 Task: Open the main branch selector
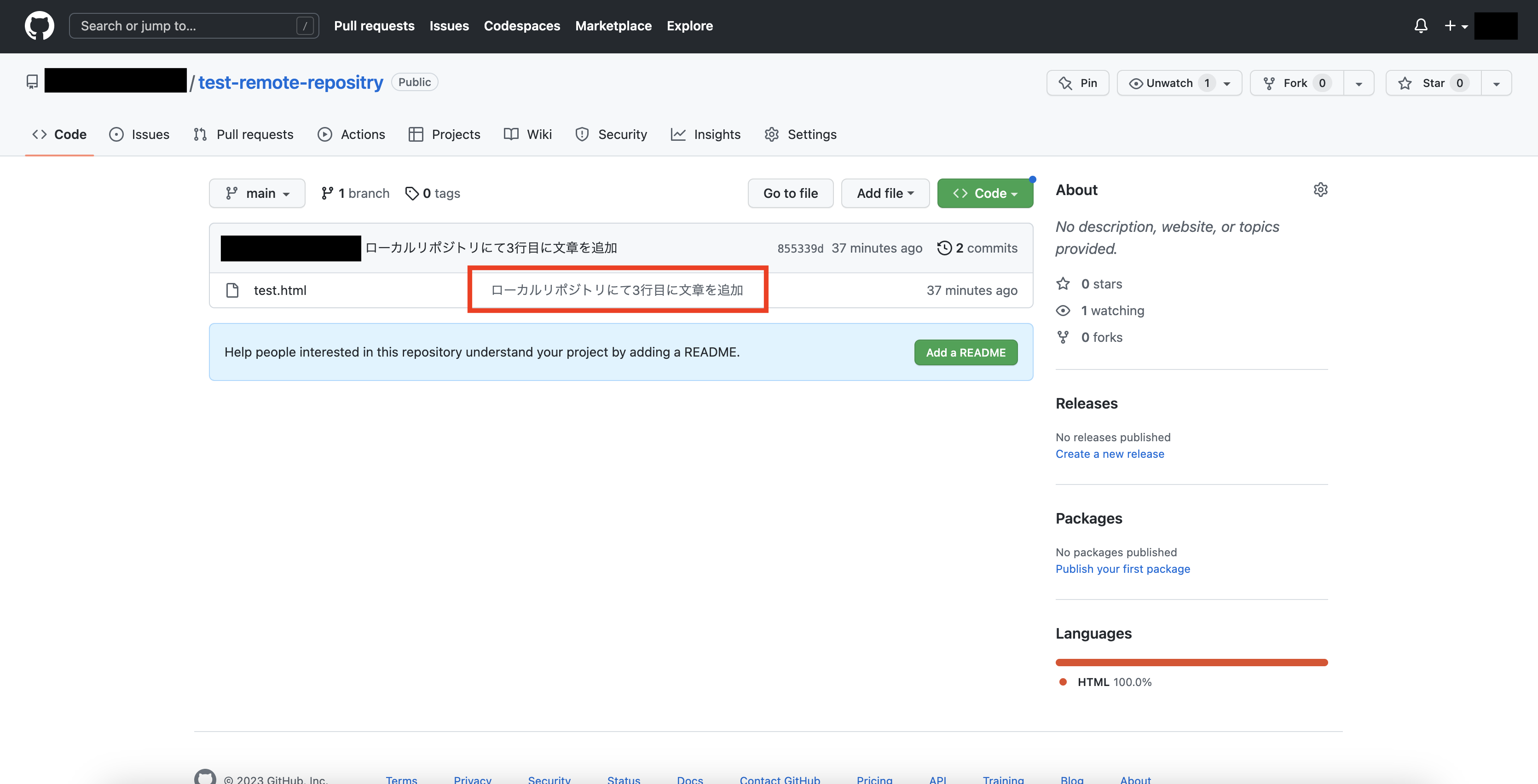click(x=257, y=193)
